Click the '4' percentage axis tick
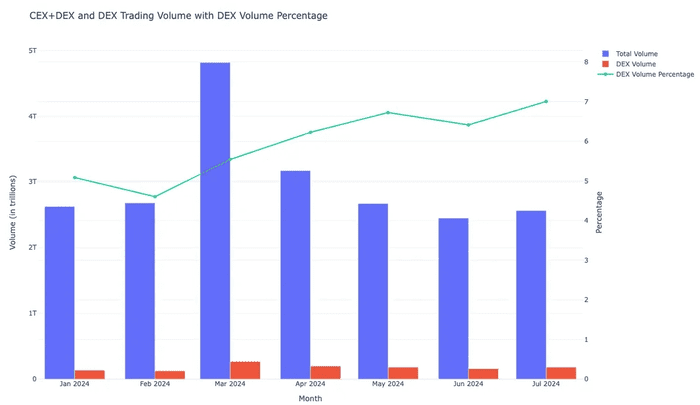 586,220
